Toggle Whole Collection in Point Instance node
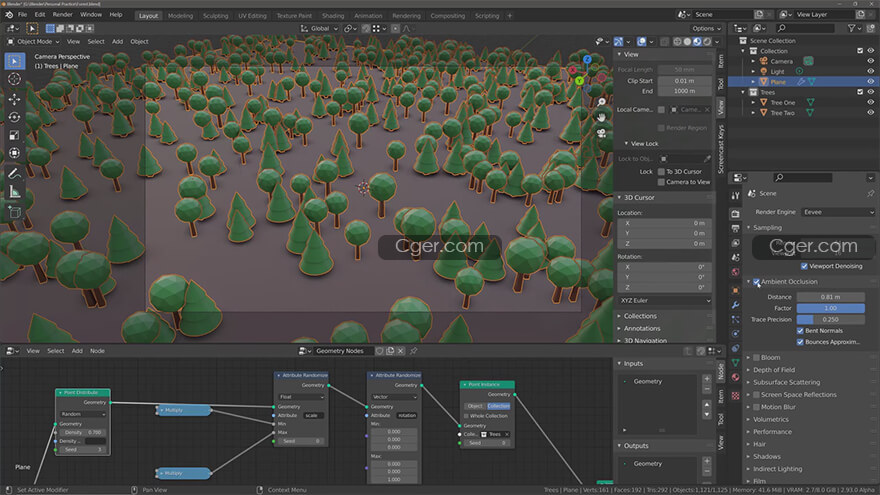Screen dimensions: 880x495 pos(466,416)
